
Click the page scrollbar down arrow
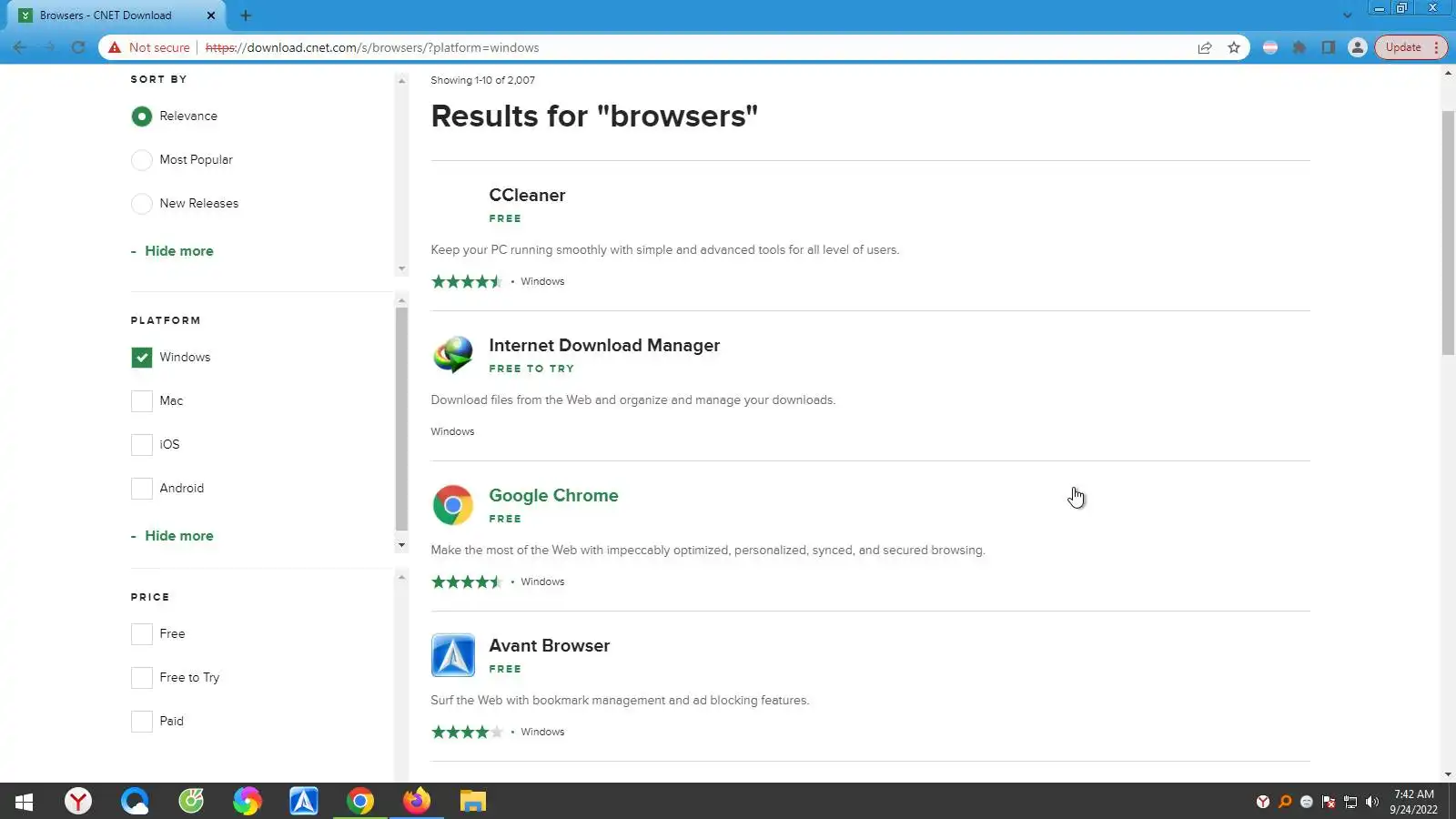pyautogui.click(x=1448, y=775)
